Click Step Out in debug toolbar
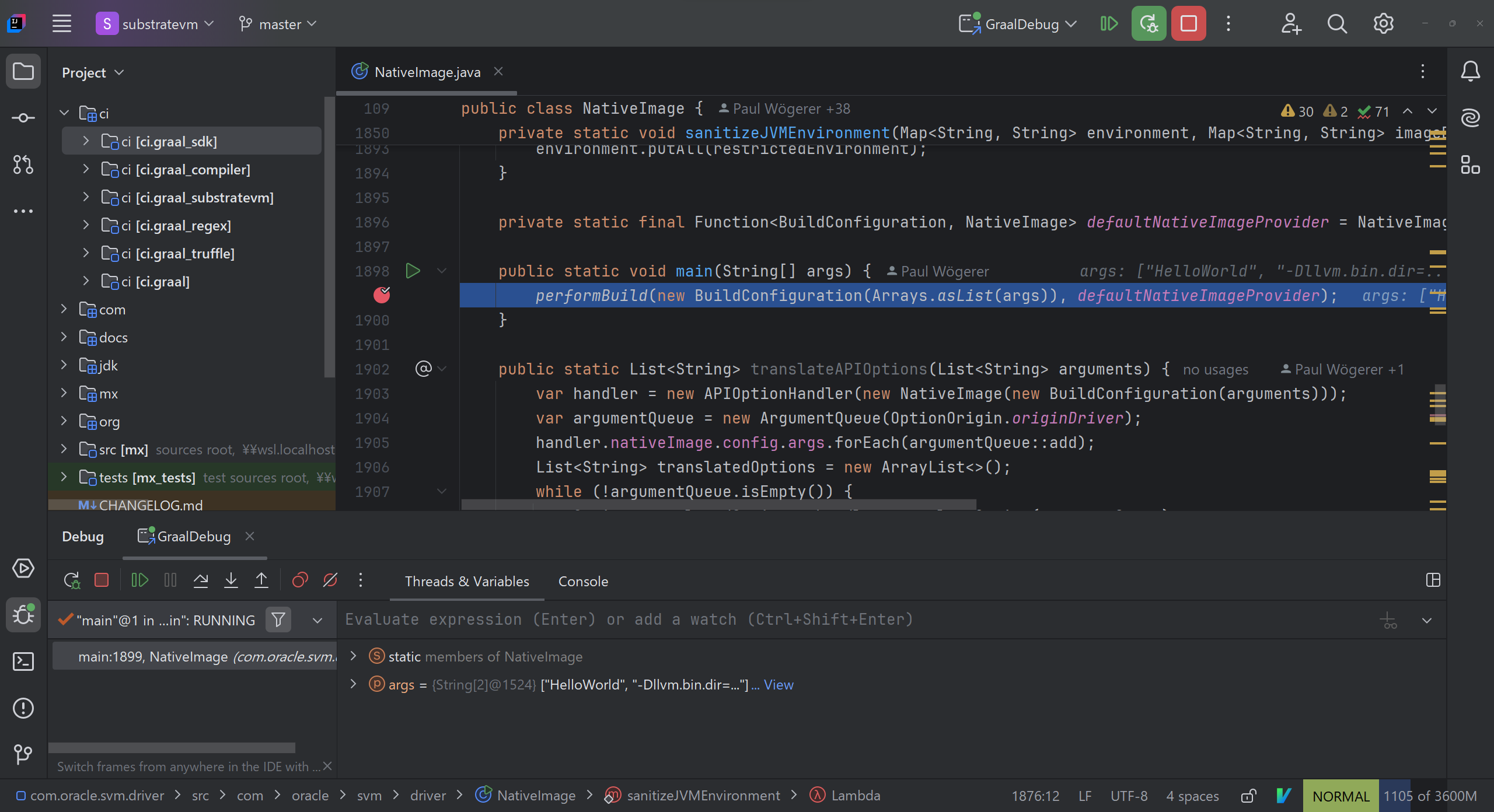1494x812 pixels. tap(261, 580)
